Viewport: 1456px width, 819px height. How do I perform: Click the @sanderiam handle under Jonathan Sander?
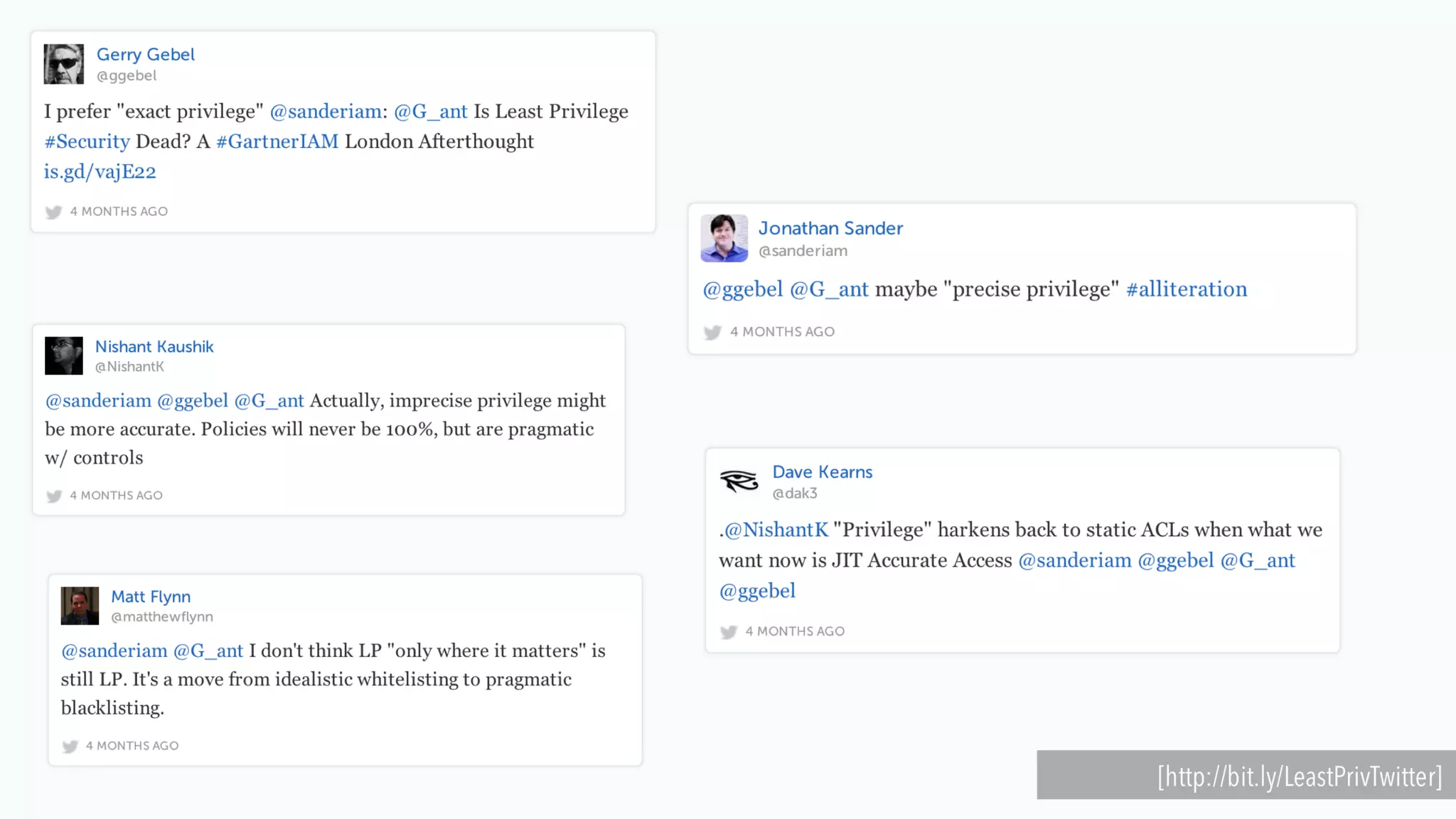pyautogui.click(x=803, y=251)
